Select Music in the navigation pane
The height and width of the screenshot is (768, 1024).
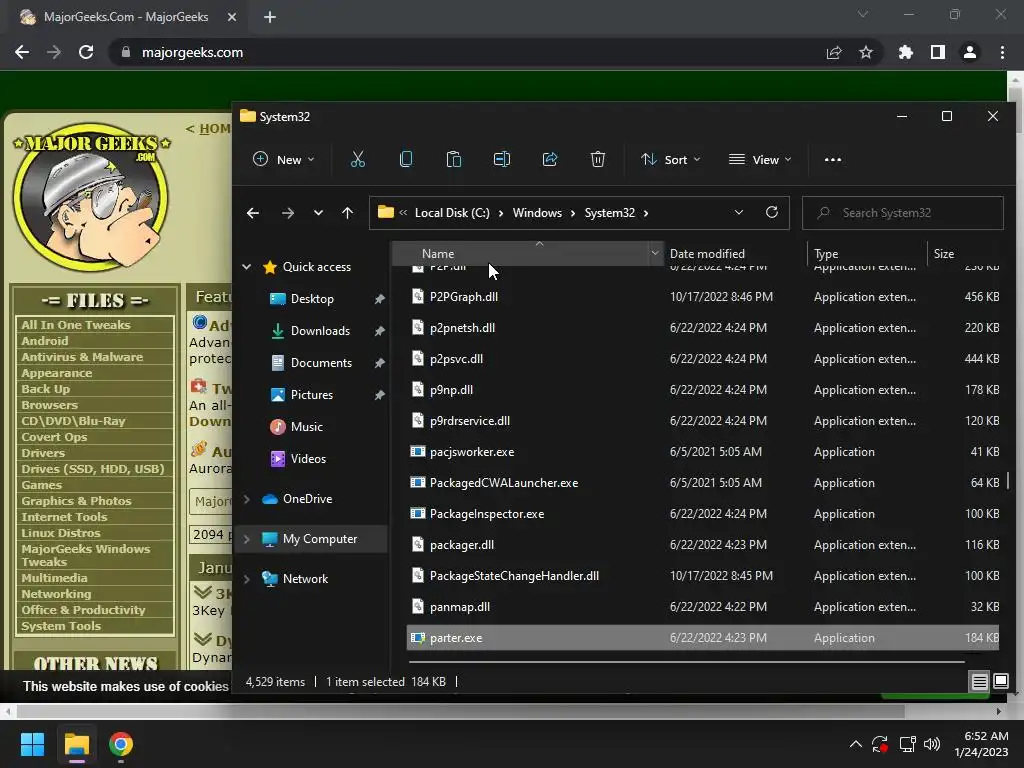[306, 426]
